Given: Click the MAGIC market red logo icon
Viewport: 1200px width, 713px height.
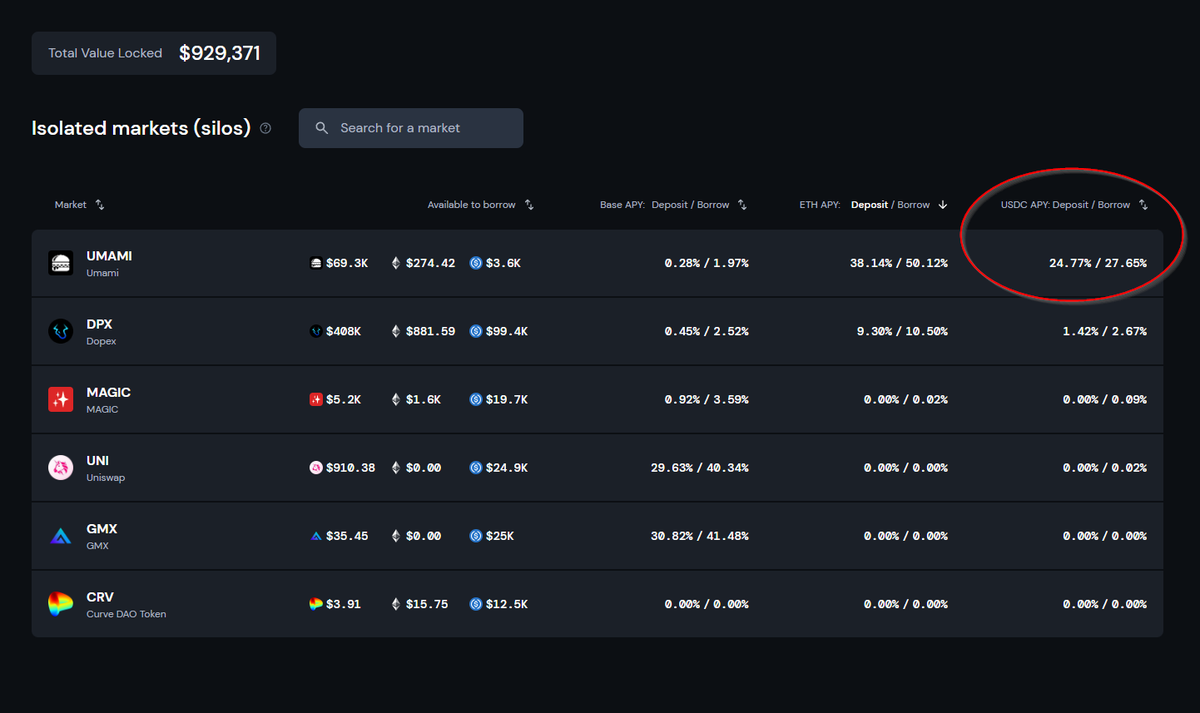Looking at the screenshot, I should click(x=61, y=399).
